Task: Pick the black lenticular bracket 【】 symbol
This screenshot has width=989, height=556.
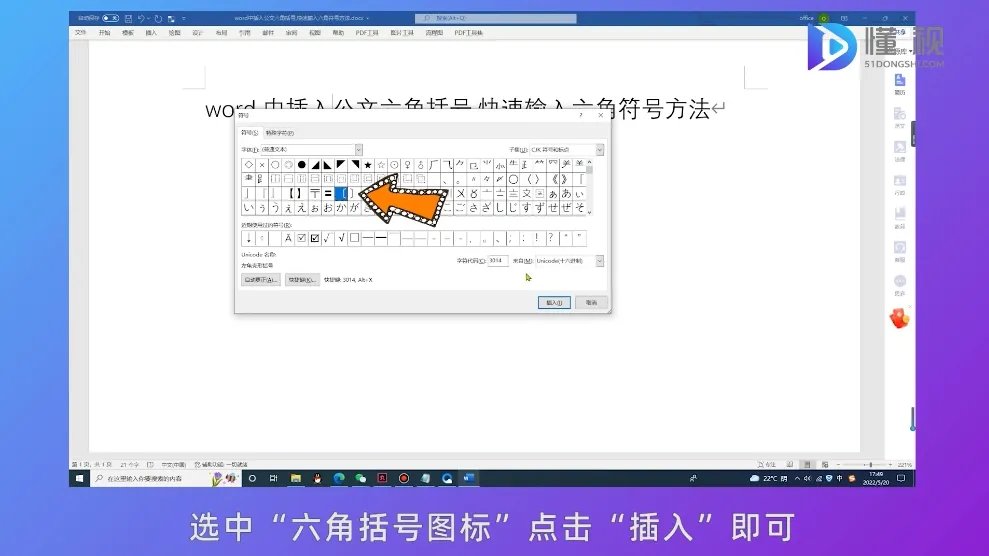Action: 295,193
